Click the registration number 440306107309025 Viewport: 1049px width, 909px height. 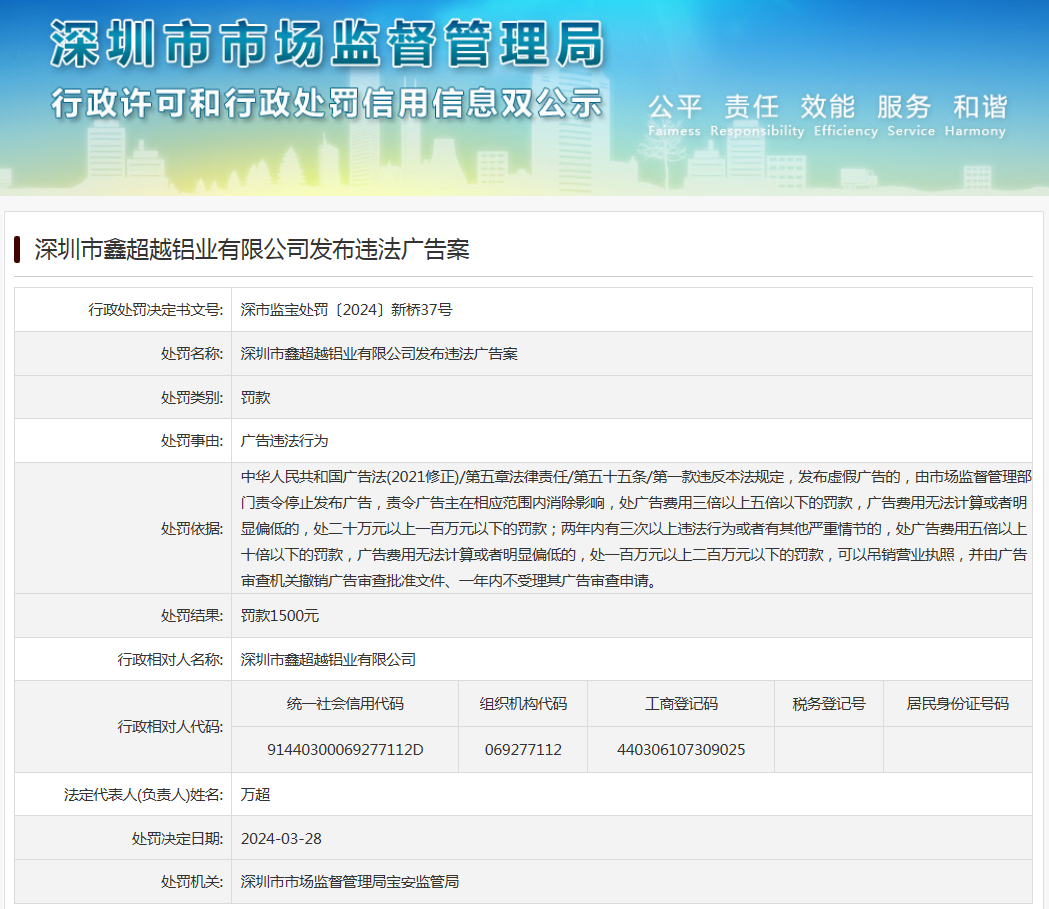681,750
